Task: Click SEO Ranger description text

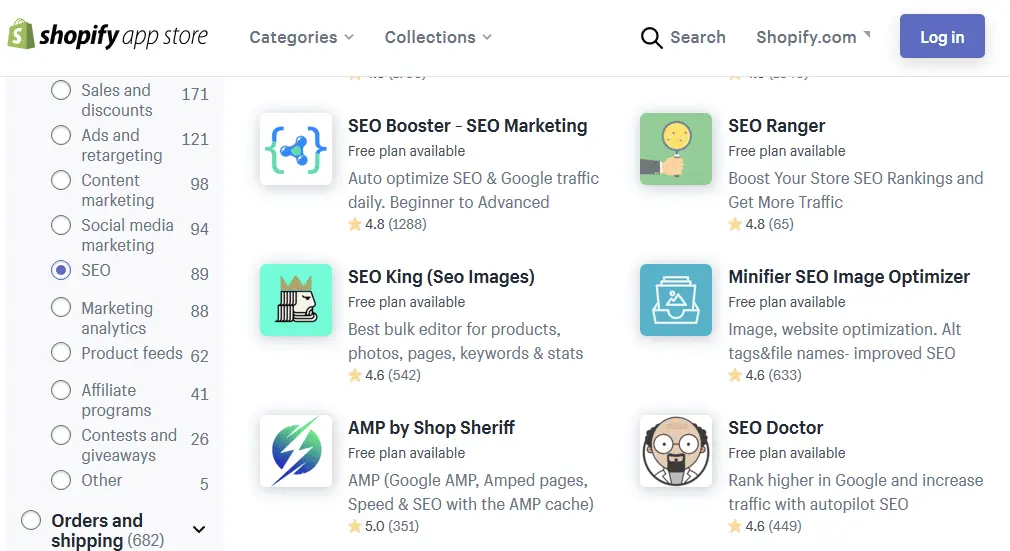Action: [x=855, y=190]
